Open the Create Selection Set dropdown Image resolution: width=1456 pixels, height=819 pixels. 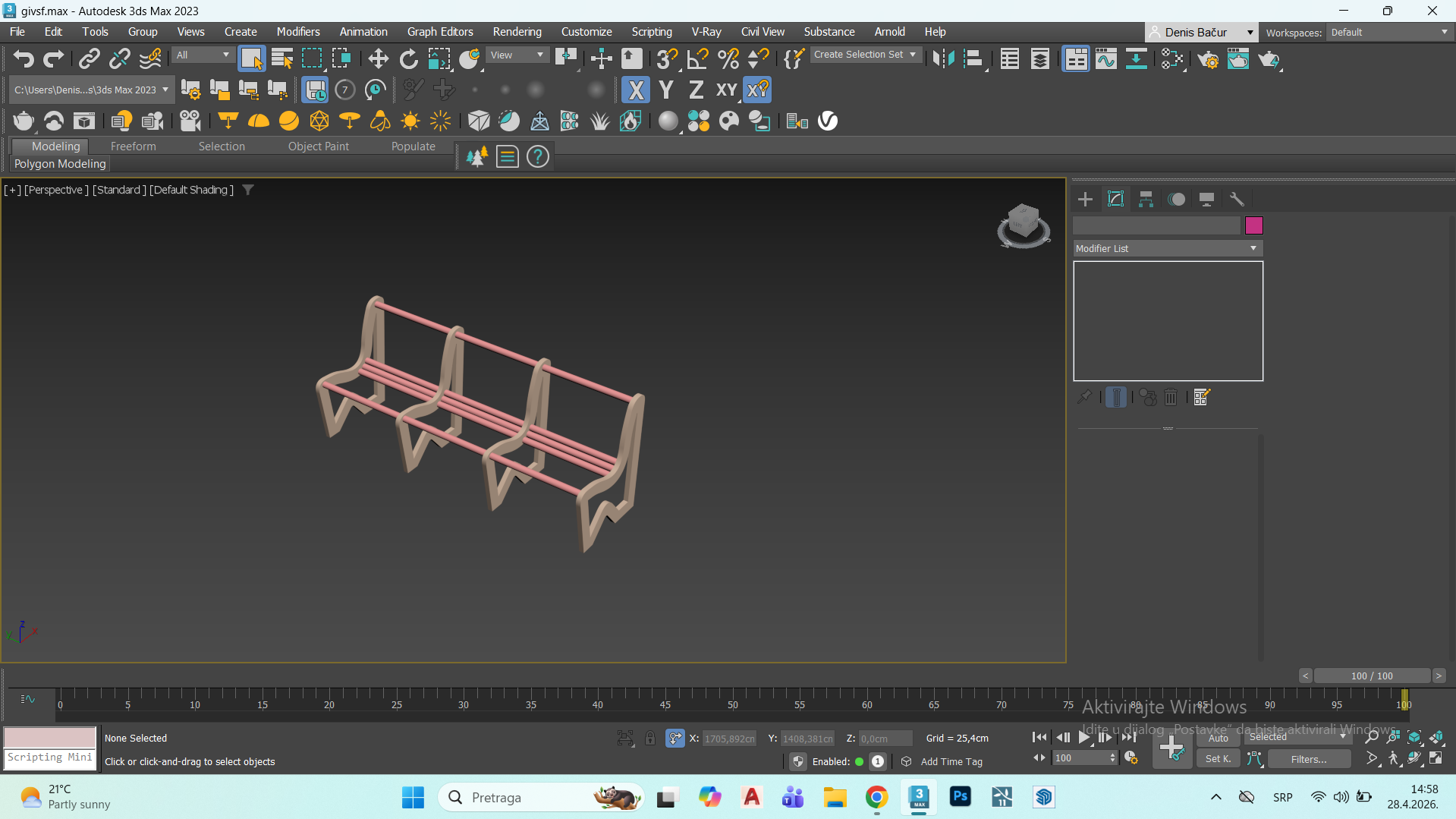[x=865, y=55]
